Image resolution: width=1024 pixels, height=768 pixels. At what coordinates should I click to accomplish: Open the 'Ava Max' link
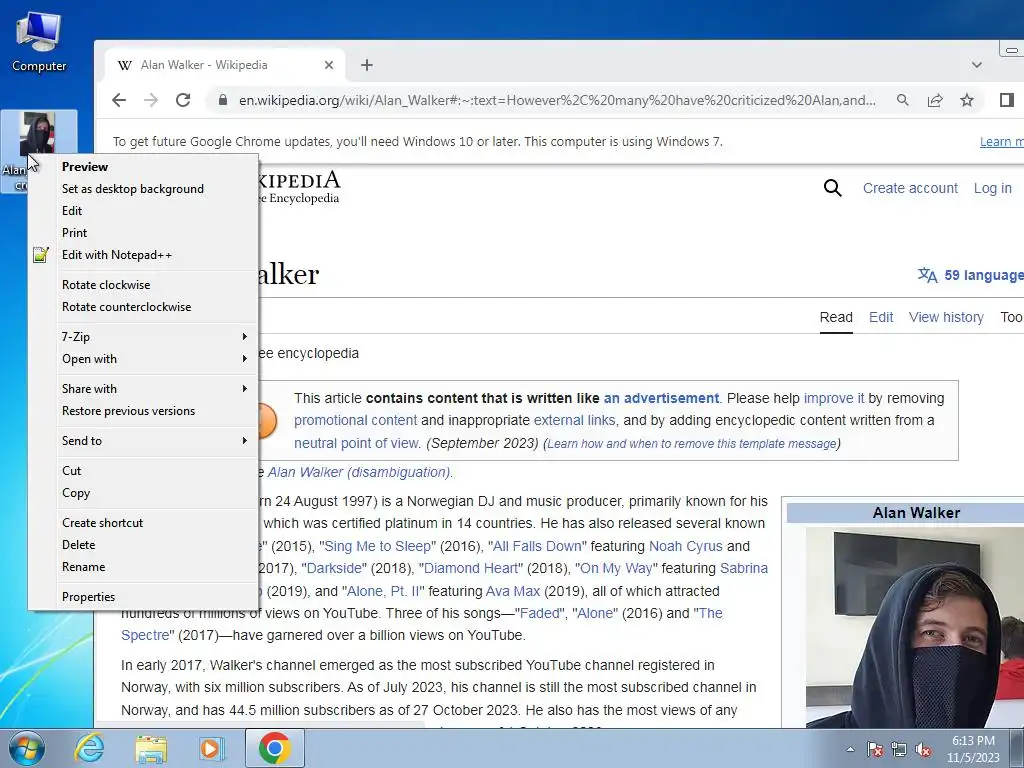pos(513,591)
